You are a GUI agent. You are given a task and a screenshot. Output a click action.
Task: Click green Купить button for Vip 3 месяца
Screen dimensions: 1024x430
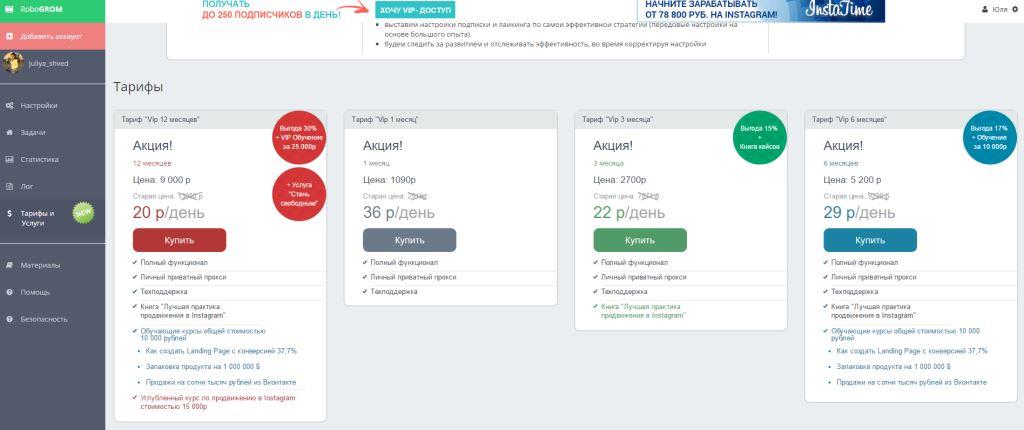(640, 240)
